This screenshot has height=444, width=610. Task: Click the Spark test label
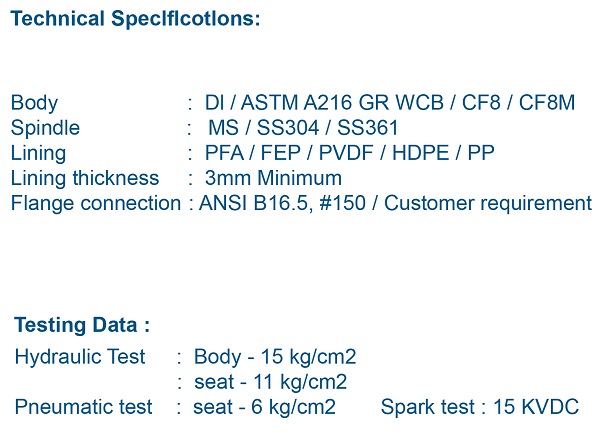428,407
